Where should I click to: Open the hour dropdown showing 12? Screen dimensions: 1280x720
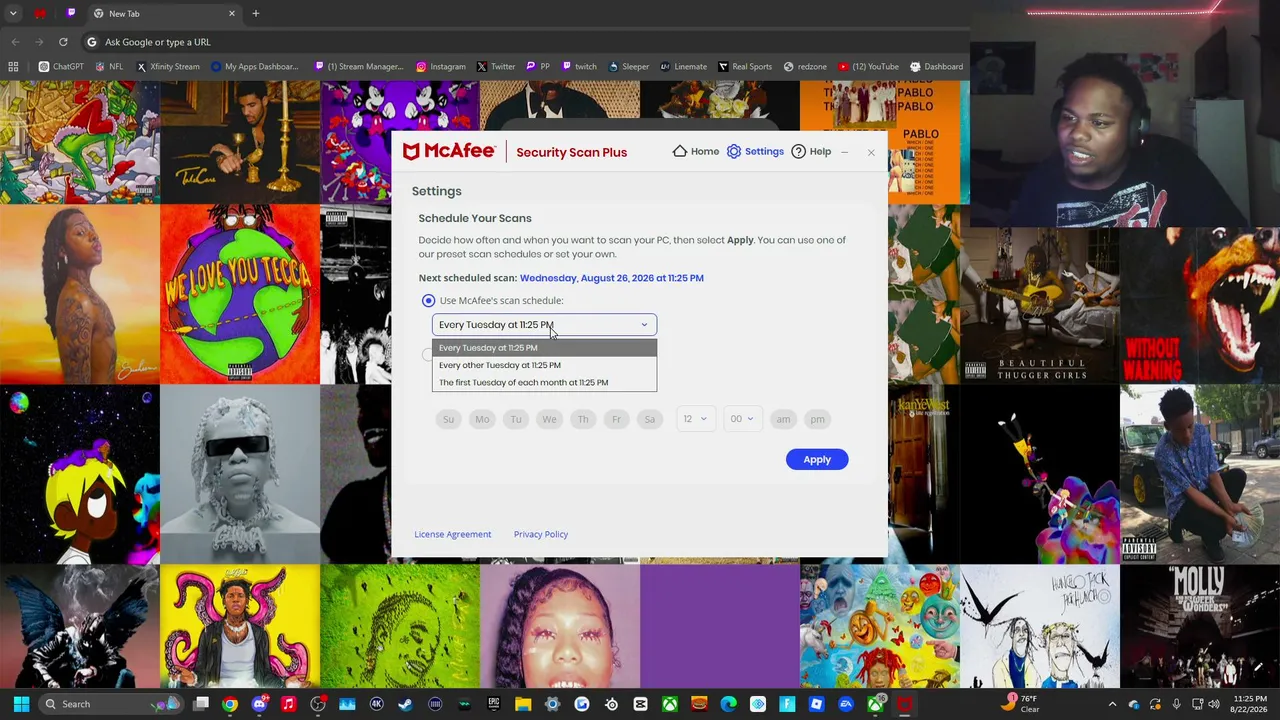[695, 419]
